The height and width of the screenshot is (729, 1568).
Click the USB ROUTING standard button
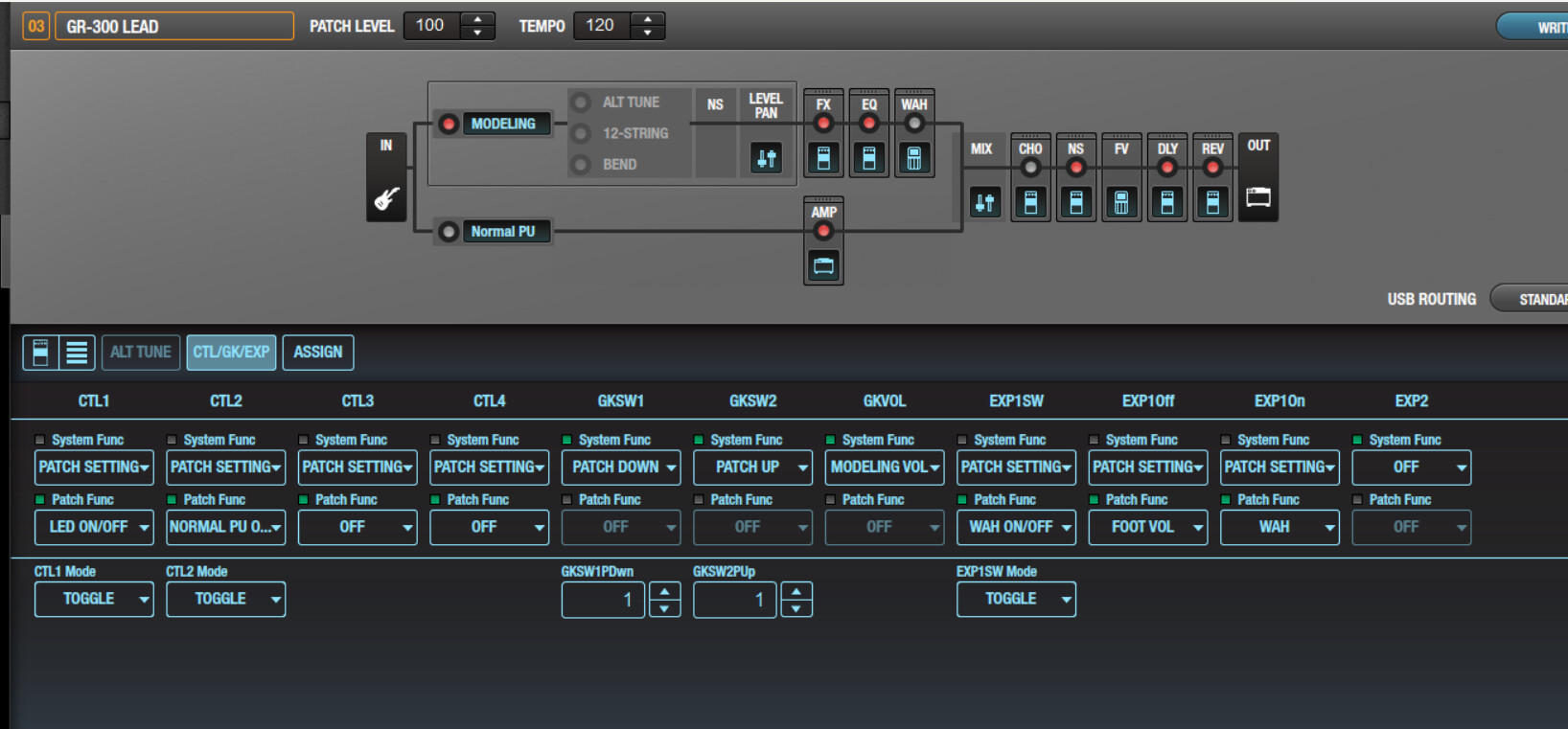[x=1533, y=300]
